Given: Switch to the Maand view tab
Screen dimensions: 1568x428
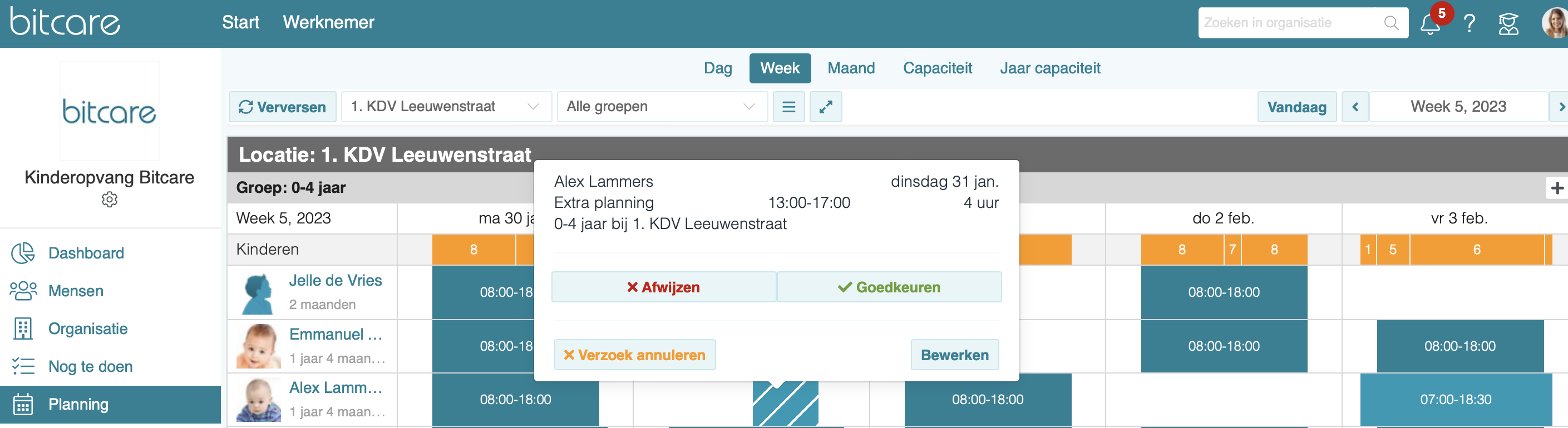Looking at the screenshot, I should point(851,68).
